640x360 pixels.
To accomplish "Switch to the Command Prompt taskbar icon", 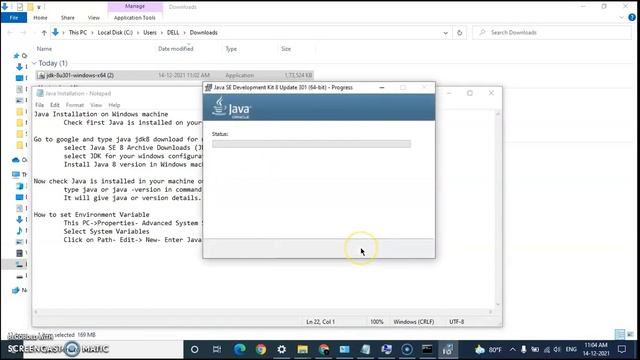I will click(427, 349).
